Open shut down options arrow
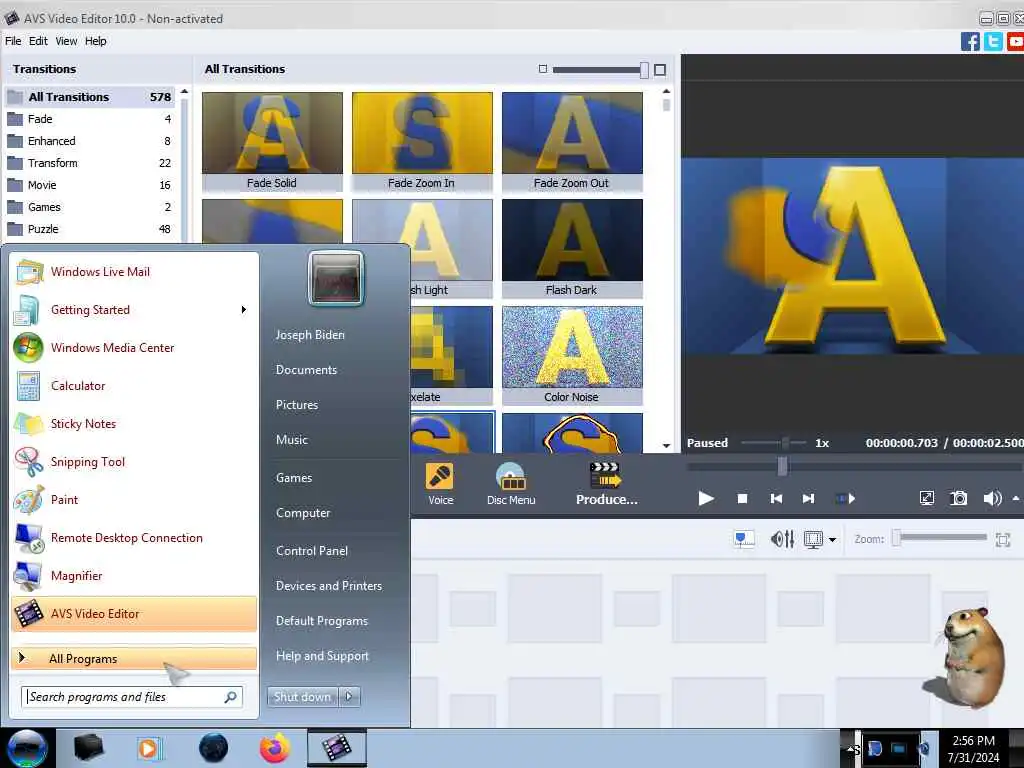The image size is (1024, 768). [x=349, y=697]
